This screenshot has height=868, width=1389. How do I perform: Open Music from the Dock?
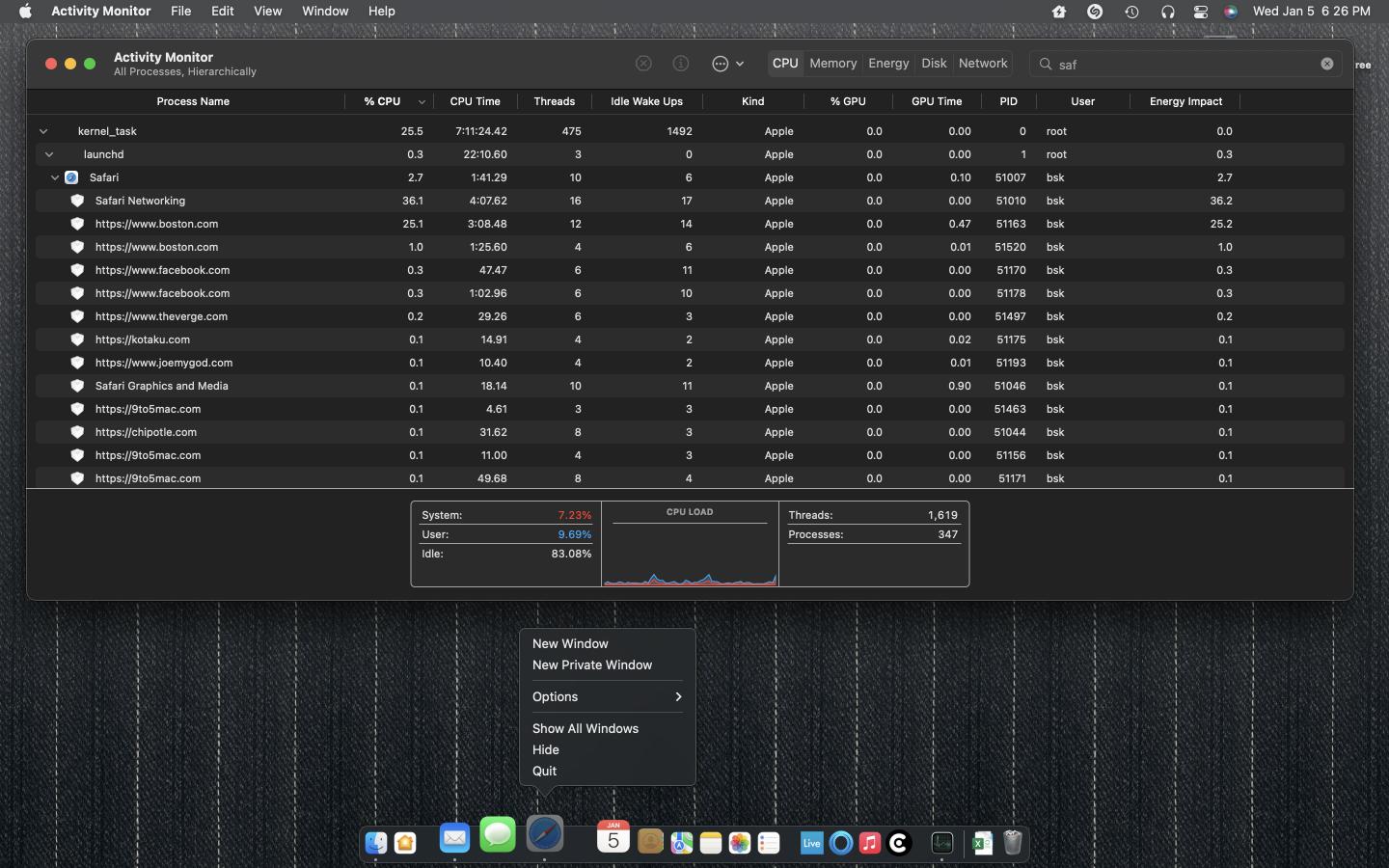[870, 843]
